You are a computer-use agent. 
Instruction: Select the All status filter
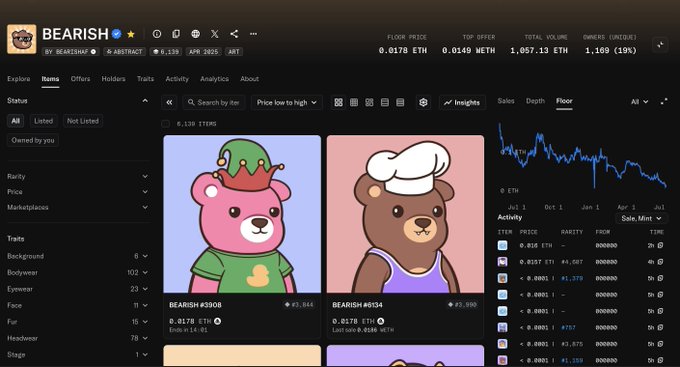(16, 121)
